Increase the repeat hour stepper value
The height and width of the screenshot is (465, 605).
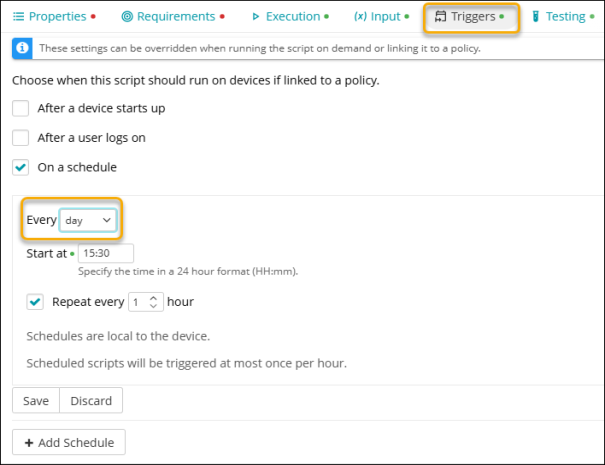click(154, 296)
